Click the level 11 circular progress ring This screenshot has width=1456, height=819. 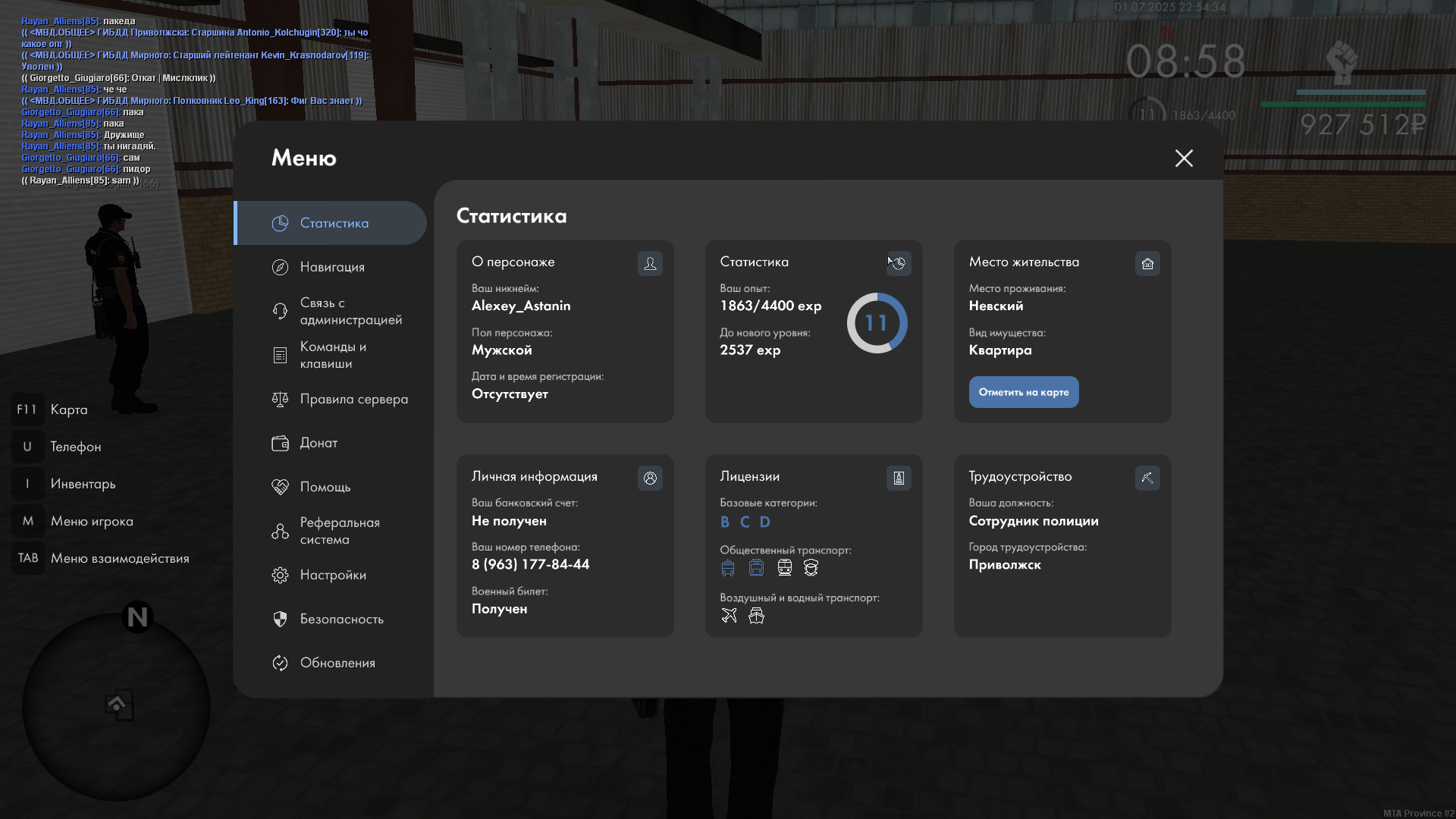tap(877, 323)
